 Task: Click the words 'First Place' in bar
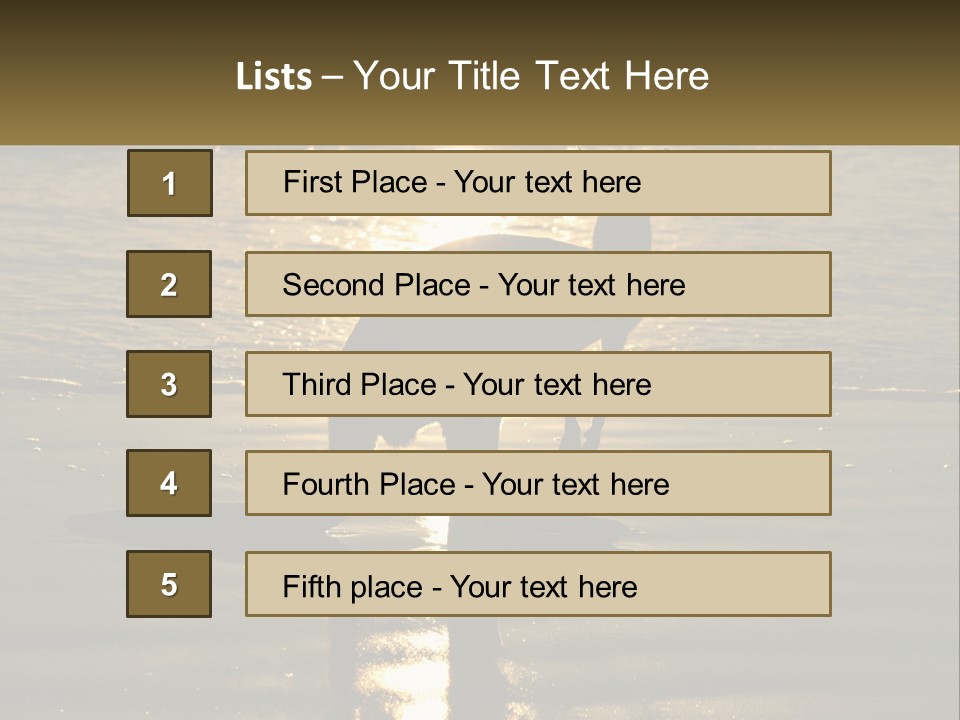pyautogui.click(x=355, y=182)
